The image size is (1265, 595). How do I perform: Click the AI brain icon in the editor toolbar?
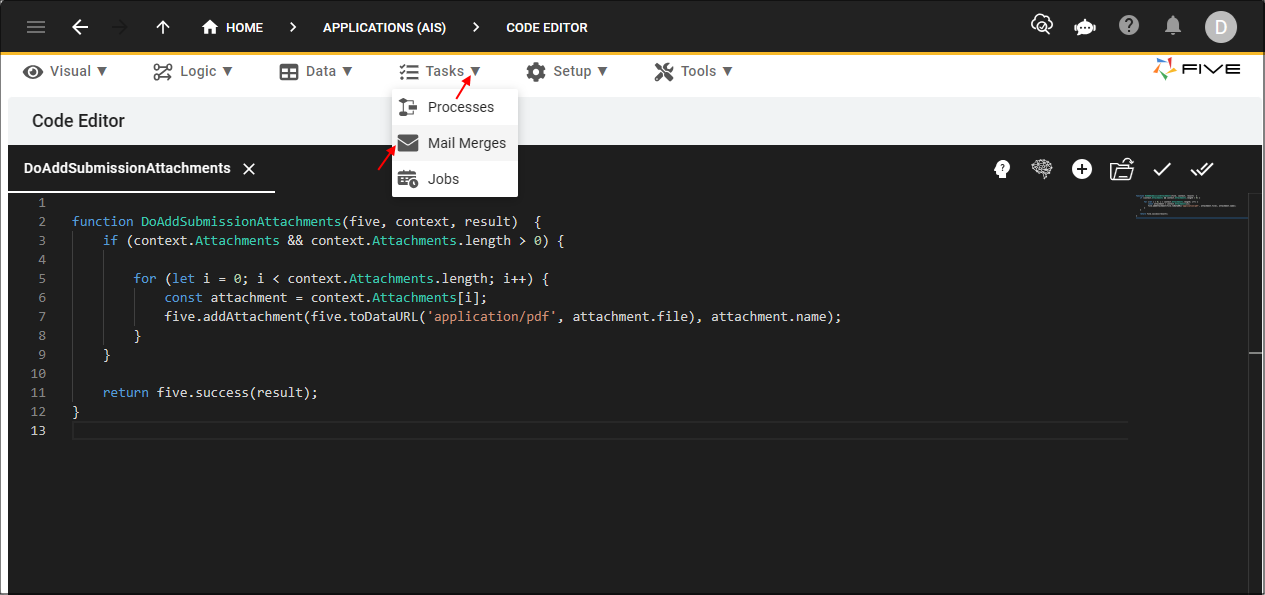[1042, 170]
